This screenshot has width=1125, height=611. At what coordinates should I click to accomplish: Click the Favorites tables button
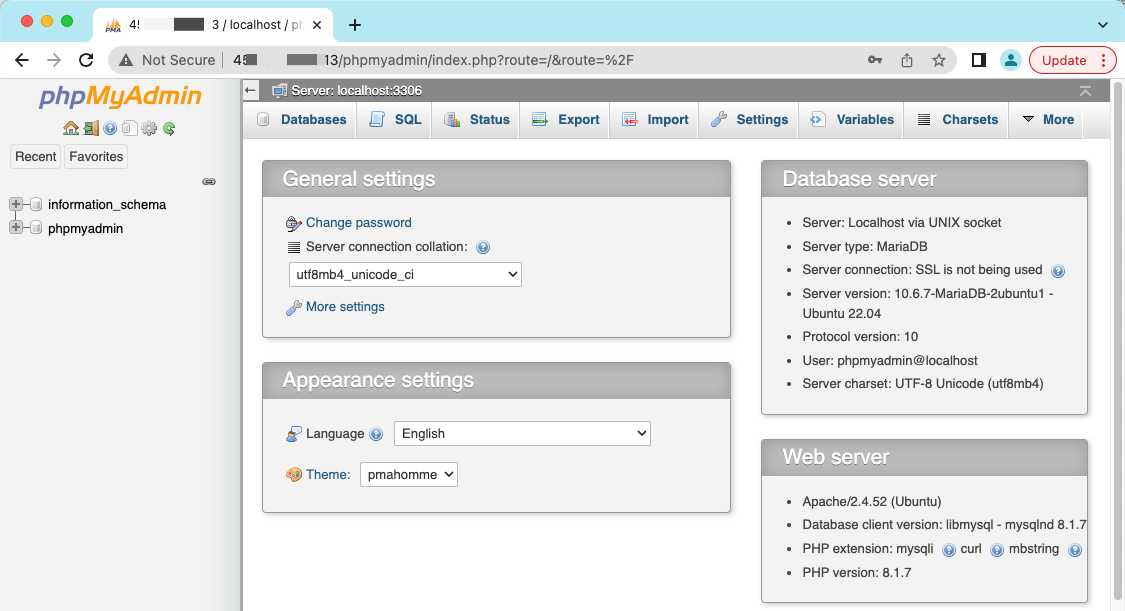pos(96,156)
